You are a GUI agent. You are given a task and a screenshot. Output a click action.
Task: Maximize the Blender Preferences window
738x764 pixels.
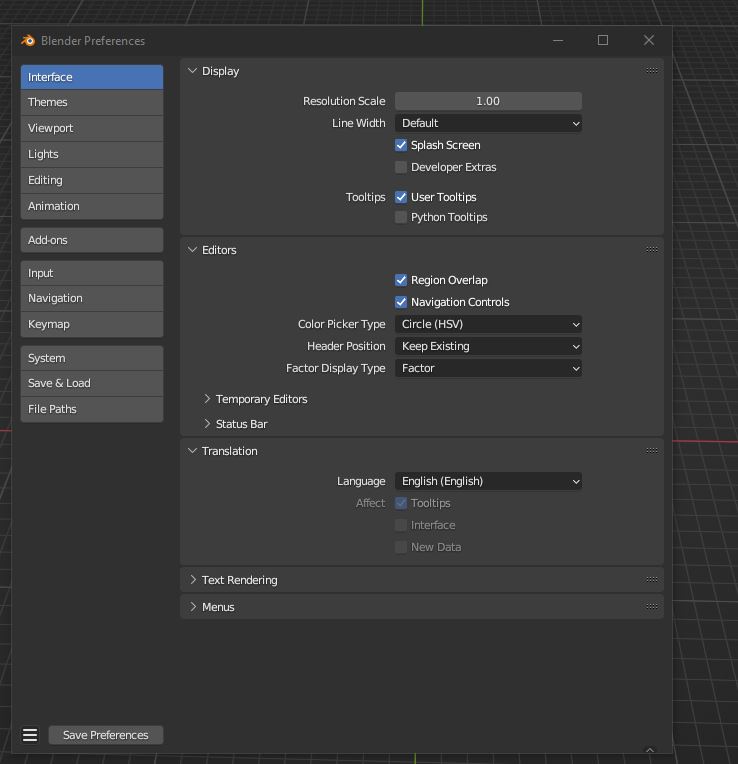[x=603, y=40]
